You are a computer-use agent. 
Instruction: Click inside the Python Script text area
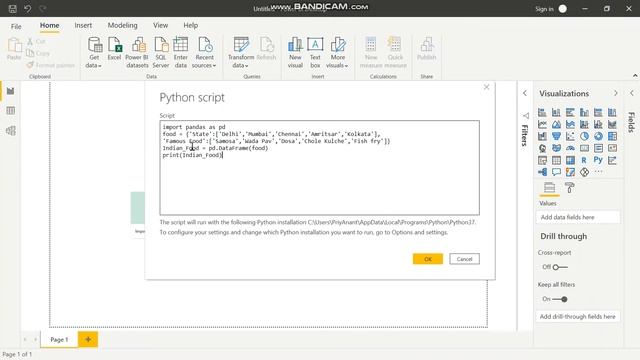click(320, 168)
